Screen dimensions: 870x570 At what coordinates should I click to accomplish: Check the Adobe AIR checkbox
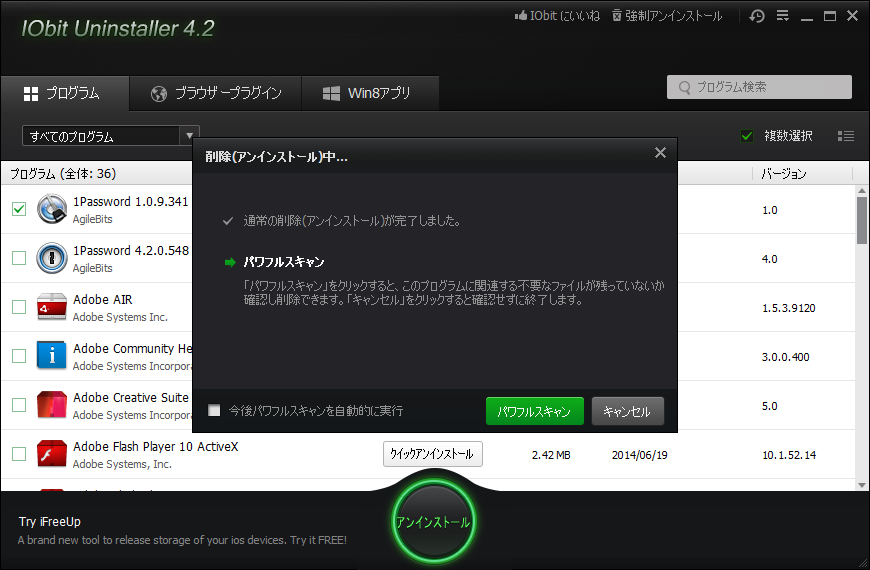[x=19, y=307]
